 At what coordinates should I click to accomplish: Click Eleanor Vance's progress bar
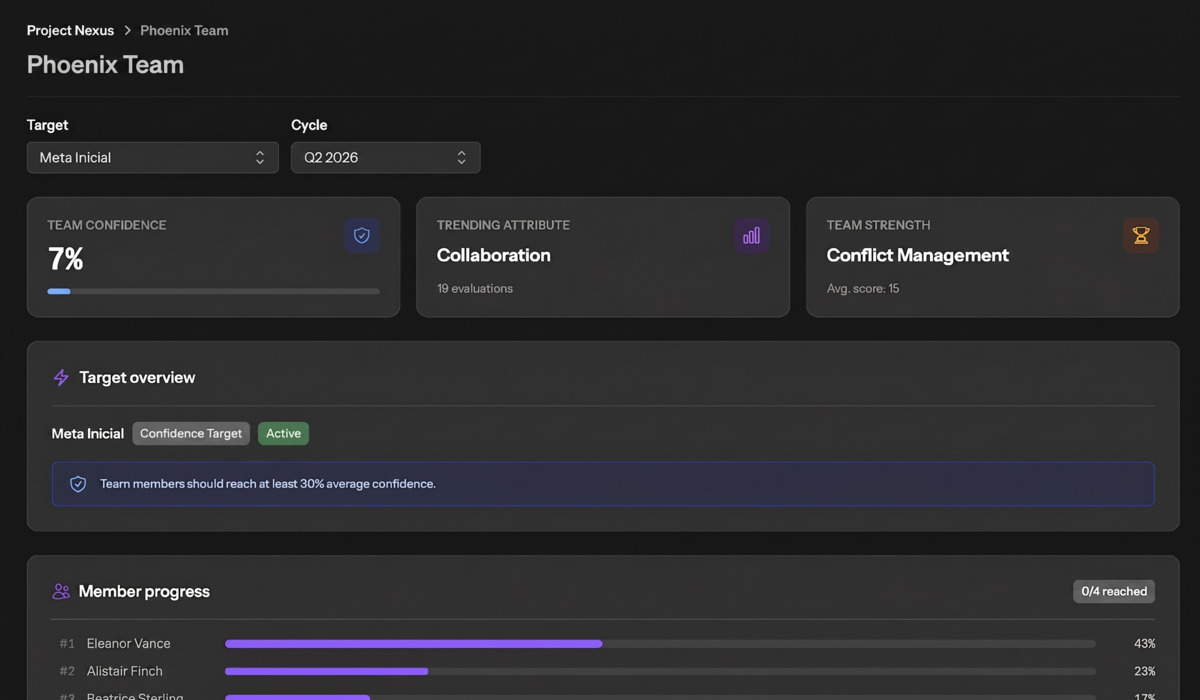click(x=660, y=644)
